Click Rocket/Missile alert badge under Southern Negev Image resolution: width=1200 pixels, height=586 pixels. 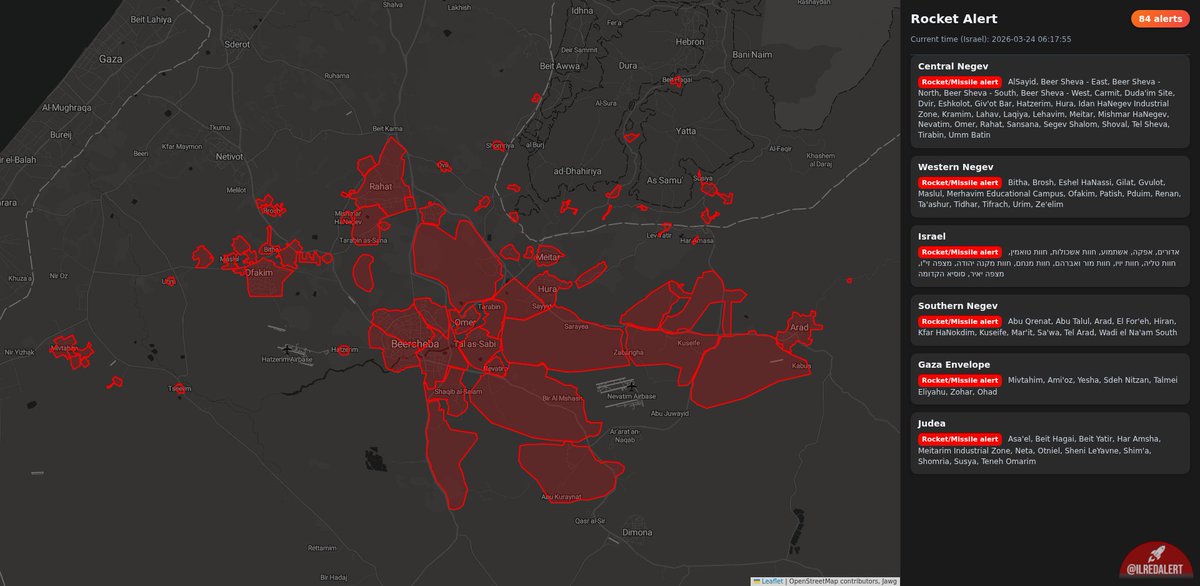(x=960, y=321)
